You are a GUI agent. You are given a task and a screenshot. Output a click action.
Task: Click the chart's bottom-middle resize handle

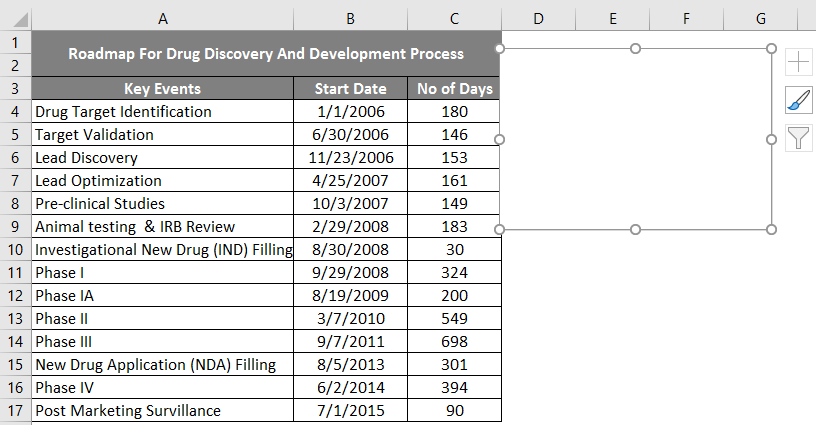(x=635, y=230)
